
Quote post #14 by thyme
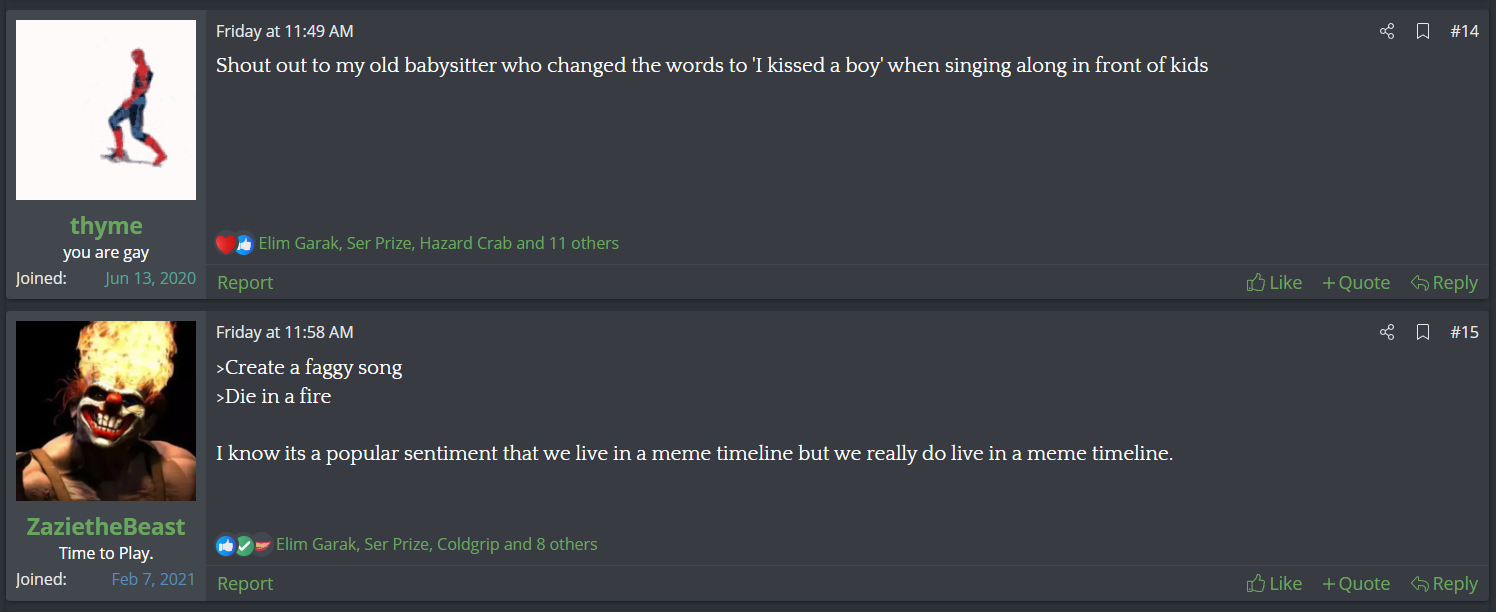coord(1356,283)
